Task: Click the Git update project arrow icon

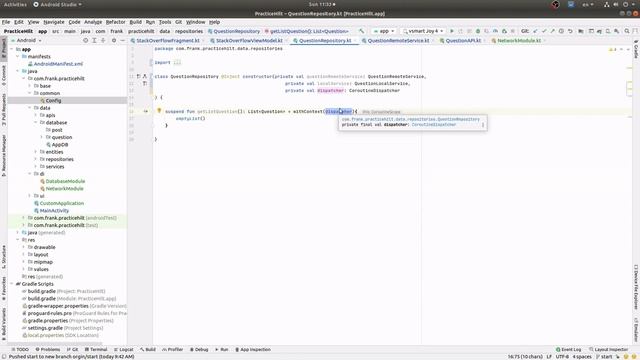Action: 535,31
